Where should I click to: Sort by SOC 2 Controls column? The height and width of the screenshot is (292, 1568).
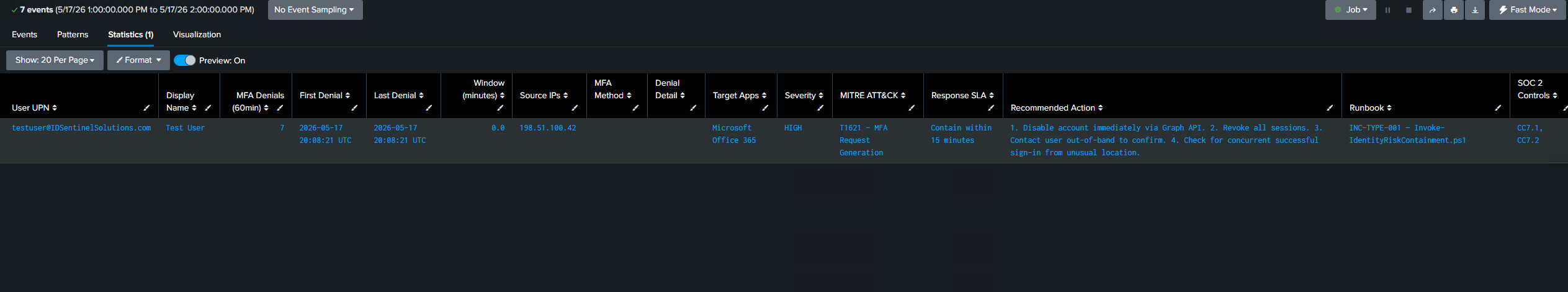(x=1538, y=89)
